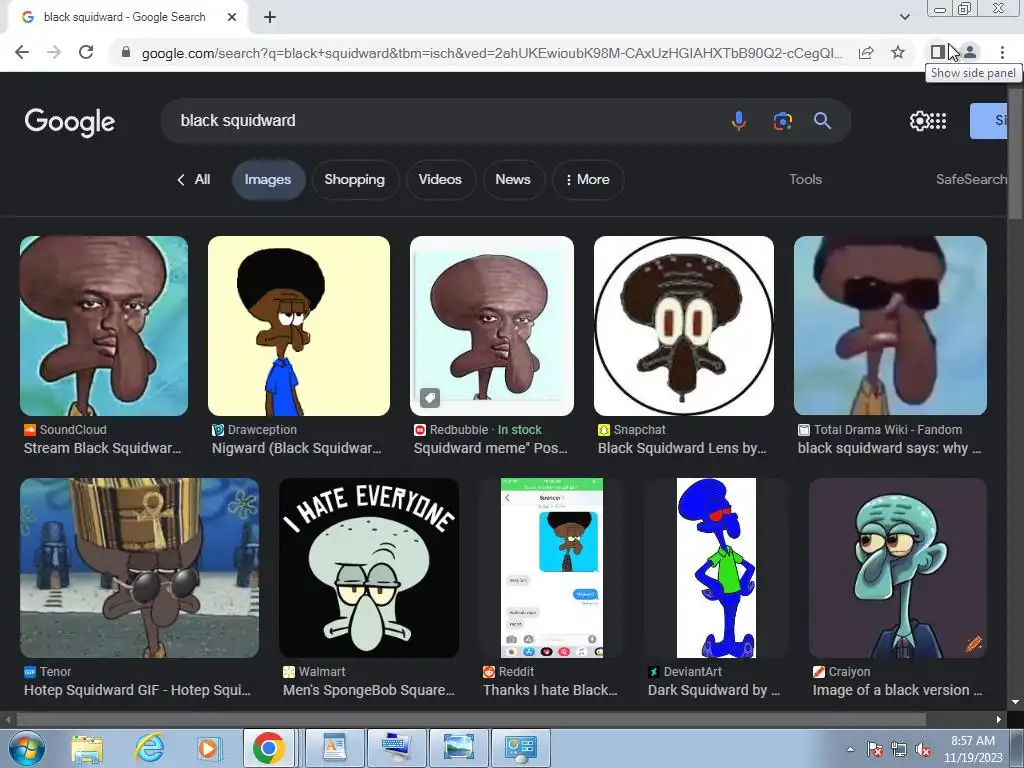Click the vertical scrollbar thumb
The width and height of the screenshot is (1024, 768).
(x=1016, y=153)
